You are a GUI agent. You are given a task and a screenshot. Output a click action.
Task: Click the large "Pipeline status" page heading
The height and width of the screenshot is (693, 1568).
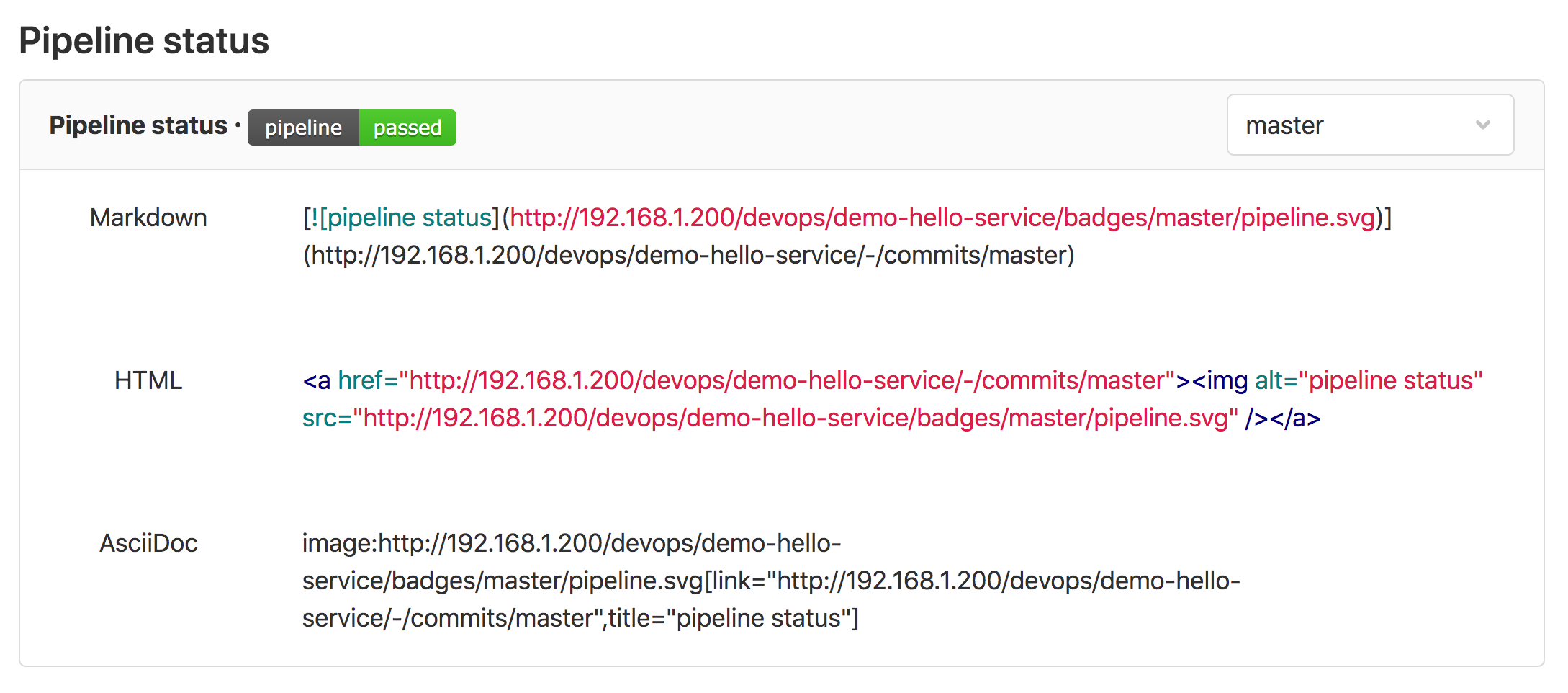[x=144, y=41]
